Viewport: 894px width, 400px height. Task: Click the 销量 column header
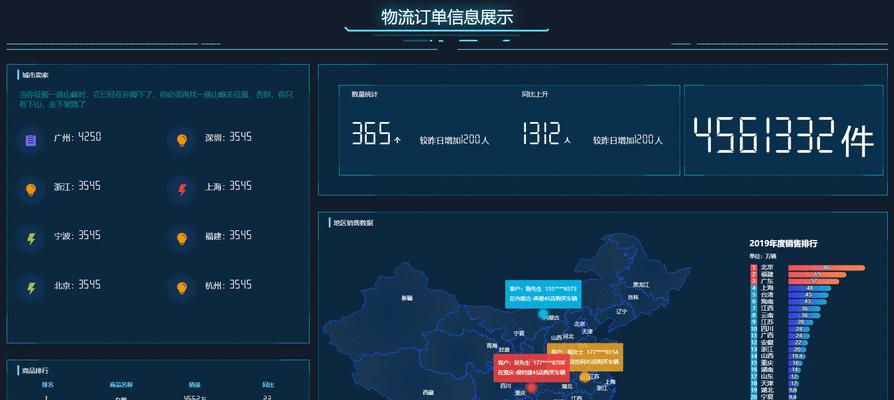pyautogui.click(x=194, y=385)
